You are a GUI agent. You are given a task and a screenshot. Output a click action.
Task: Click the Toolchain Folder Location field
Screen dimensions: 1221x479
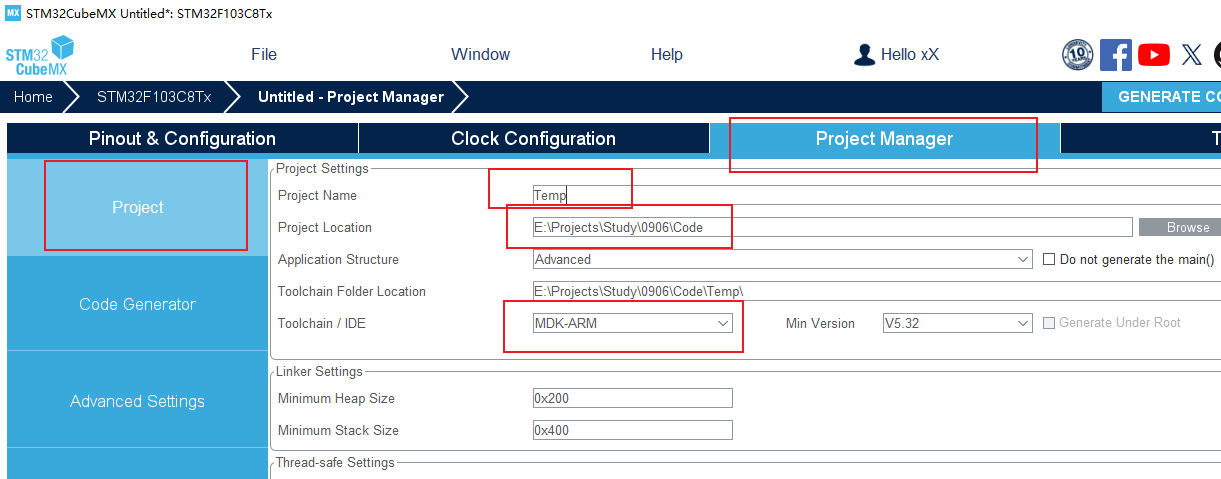coord(877,292)
